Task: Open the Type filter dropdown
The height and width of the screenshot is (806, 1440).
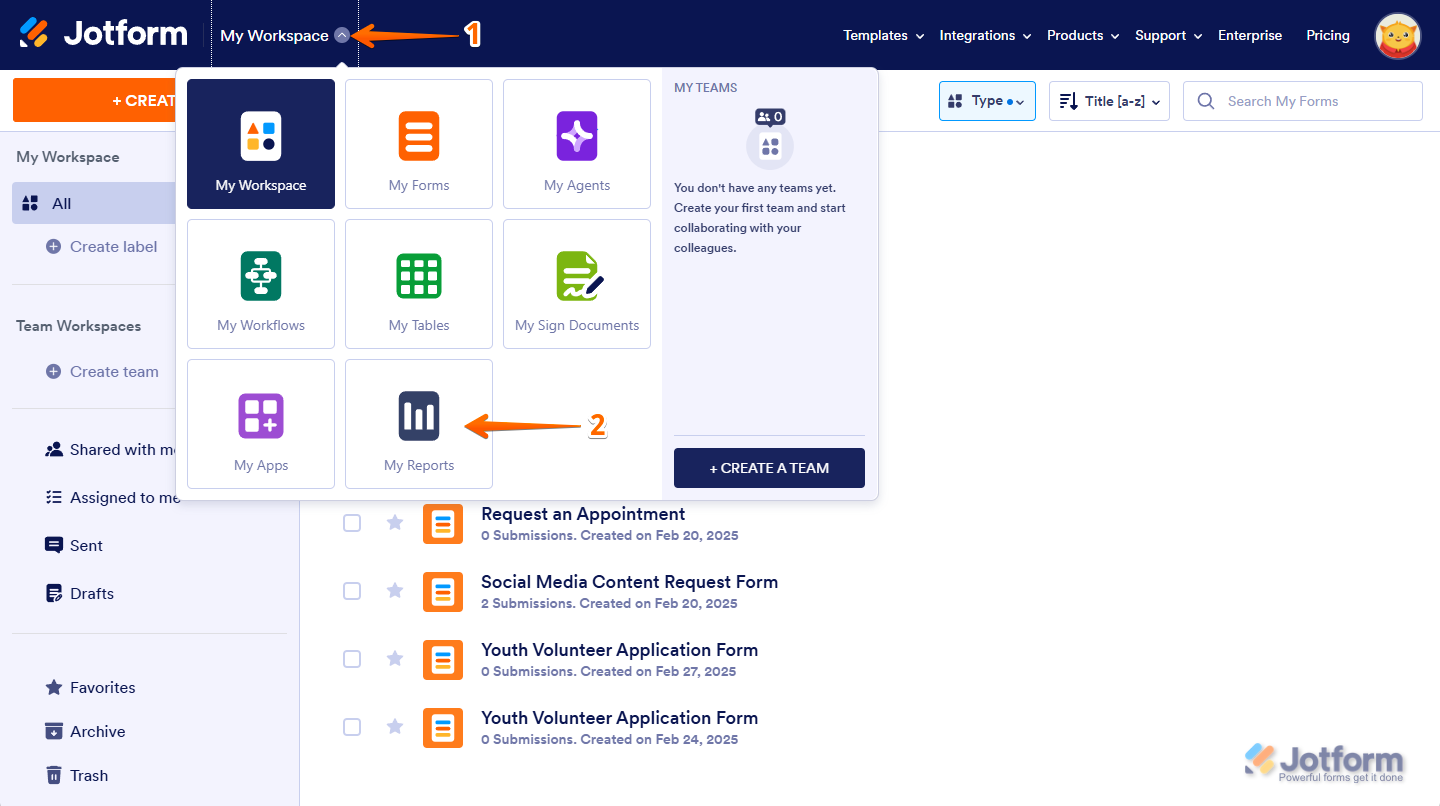Action: click(986, 100)
